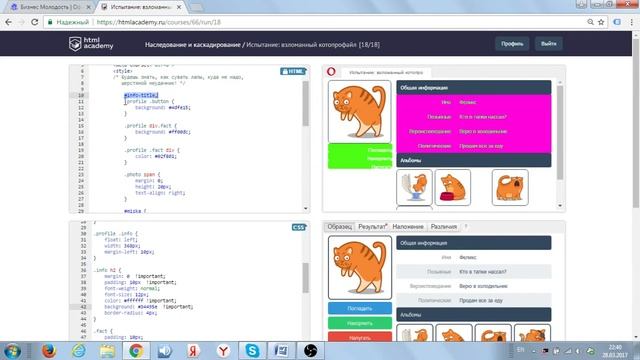Click the html academy logo
The width and height of the screenshot is (640, 360).
[91, 44]
